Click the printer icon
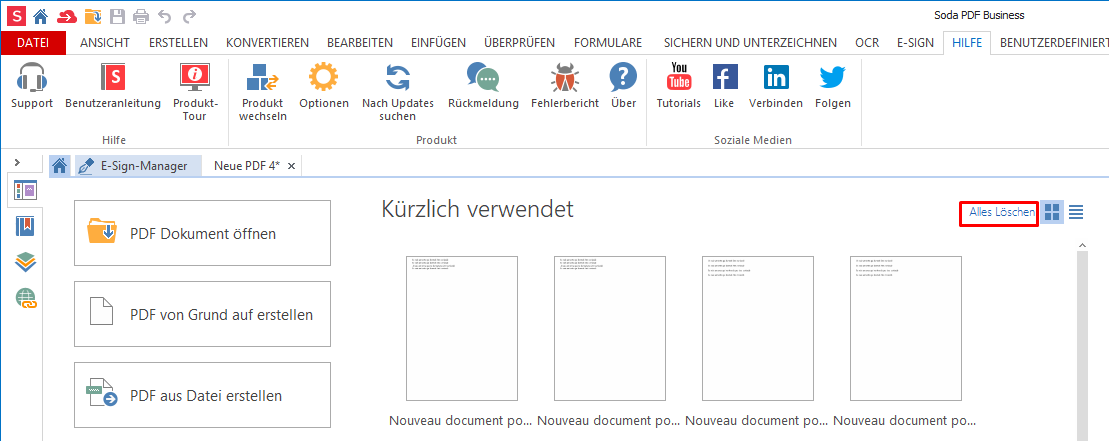1109x441 pixels. (141, 16)
